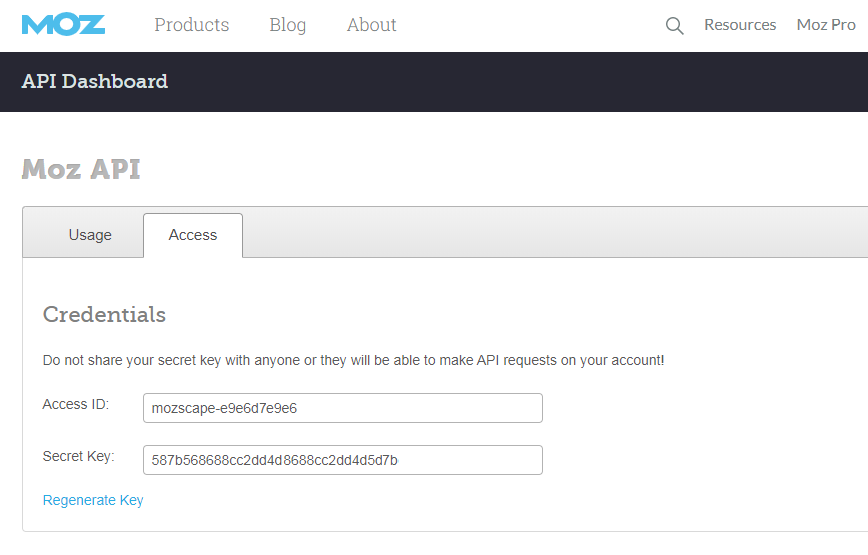Select the Access tab
Viewport: 868px width, 555px height.
tap(193, 235)
